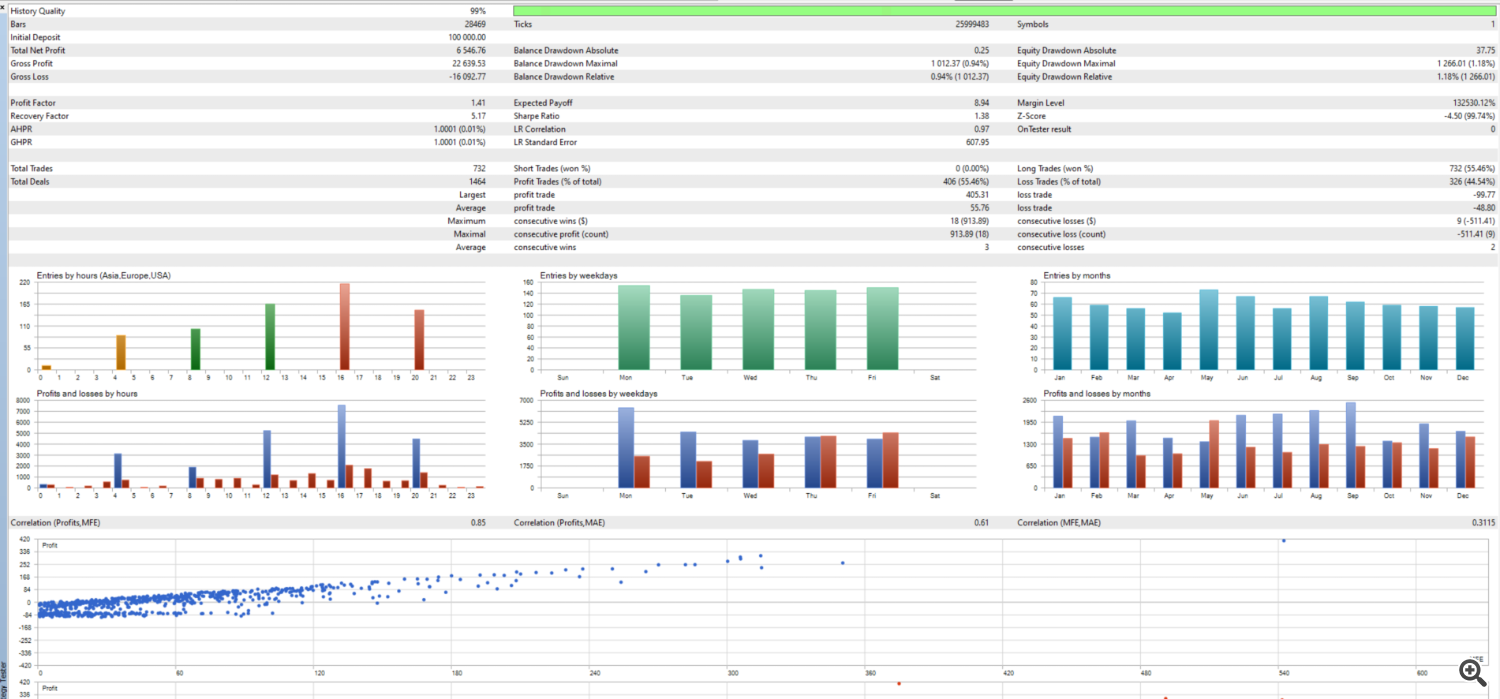The height and width of the screenshot is (699, 1500).
Task: Select the Profit Factor row label
Action: [31, 103]
